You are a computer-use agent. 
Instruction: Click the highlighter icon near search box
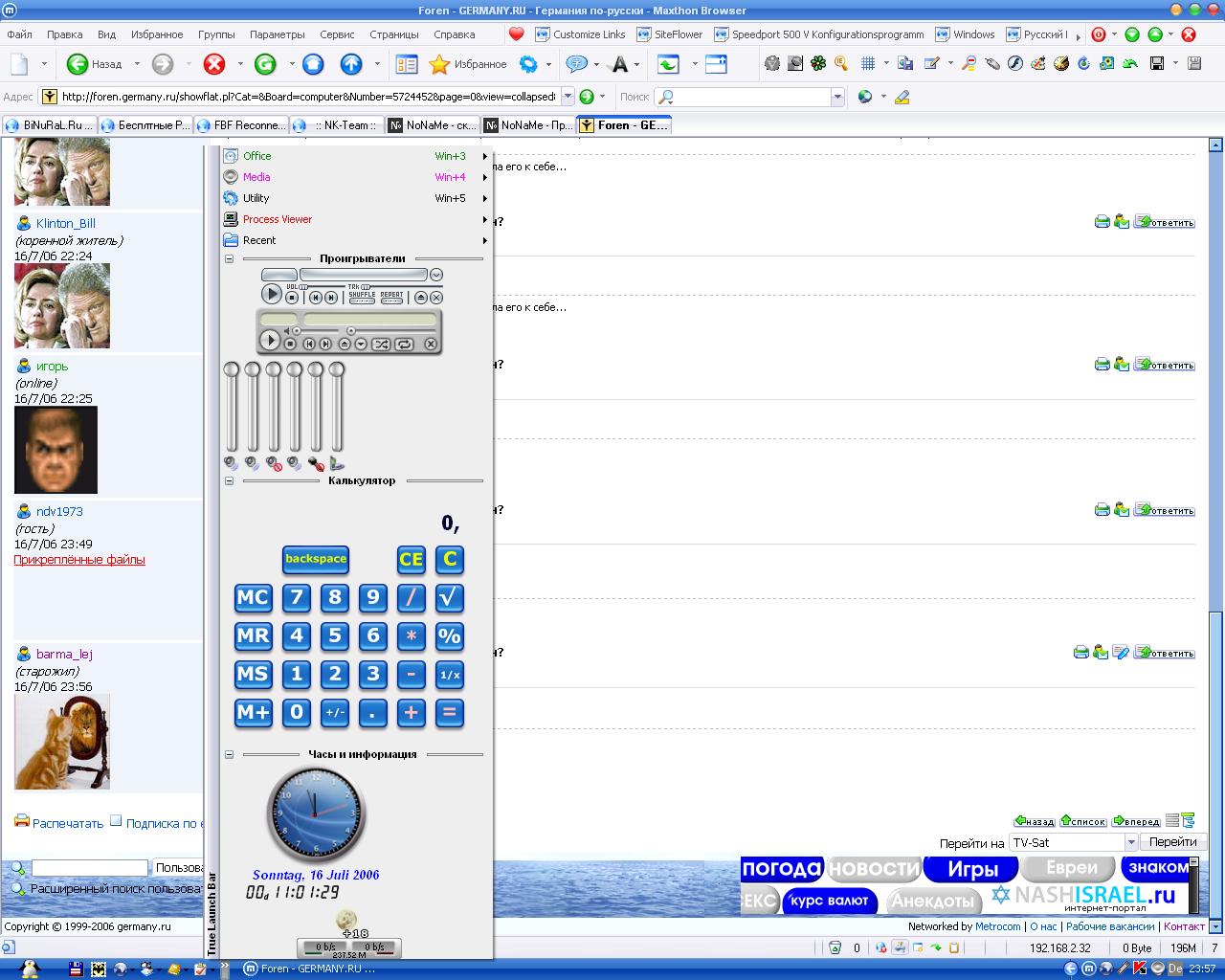pos(902,97)
